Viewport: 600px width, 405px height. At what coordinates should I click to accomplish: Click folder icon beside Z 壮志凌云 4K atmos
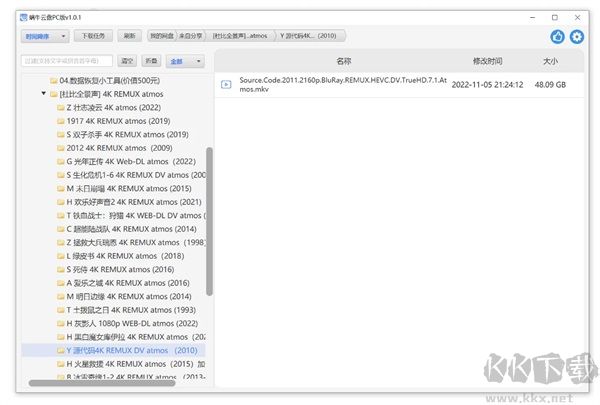[61, 108]
